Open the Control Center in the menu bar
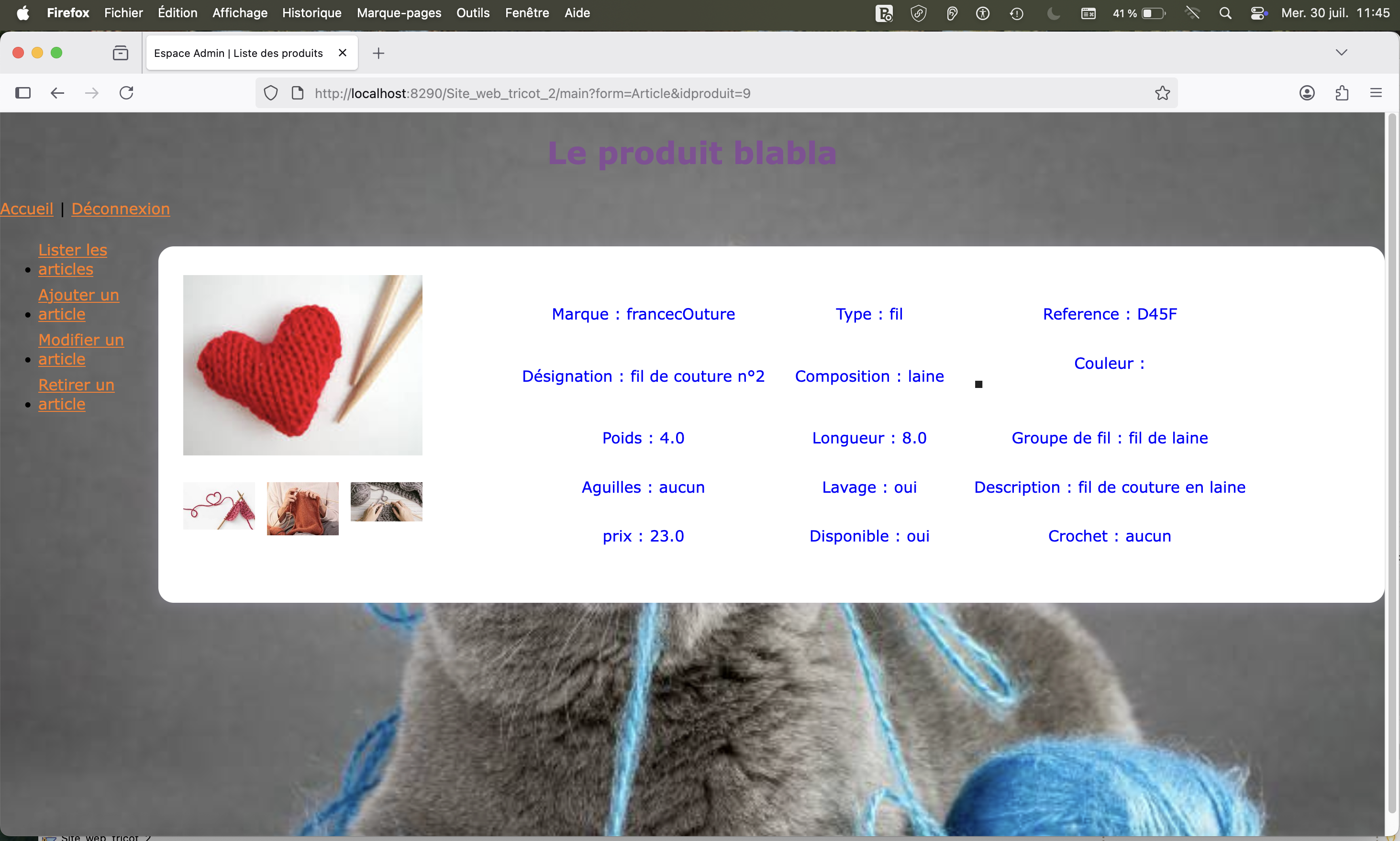The height and width of the screenshot is (841, 1400). pyautogui.click(x=1258, y=12)
